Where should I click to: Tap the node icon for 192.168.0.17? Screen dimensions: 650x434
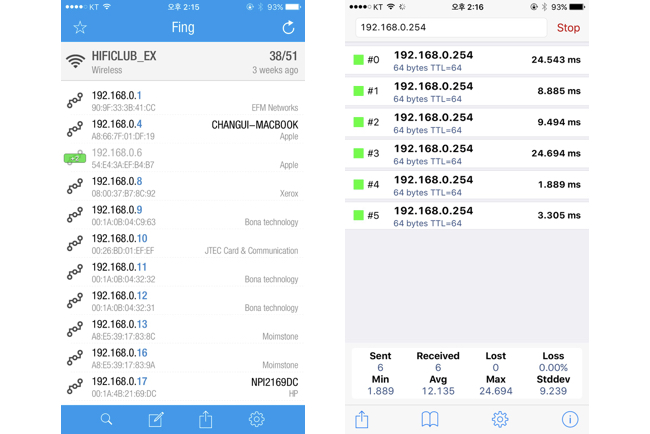click(x=75, y=387)
